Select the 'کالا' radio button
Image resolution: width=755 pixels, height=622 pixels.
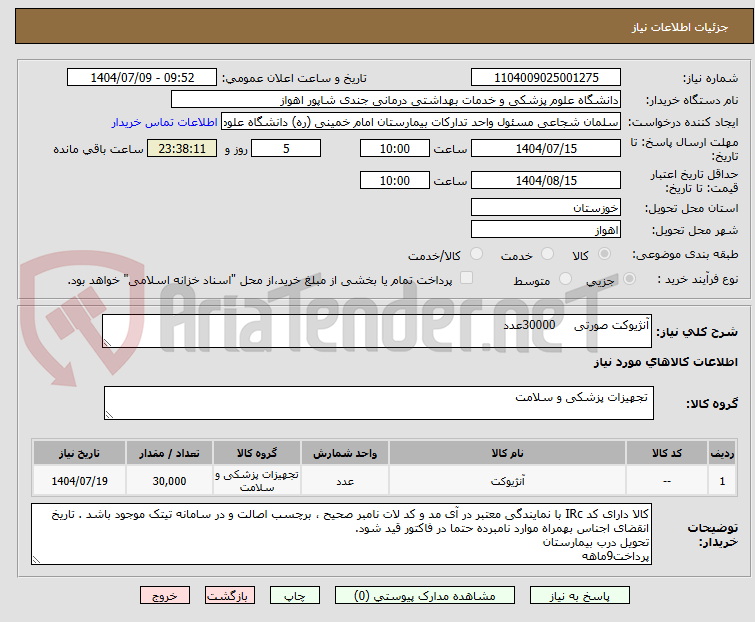coord(604,254)
